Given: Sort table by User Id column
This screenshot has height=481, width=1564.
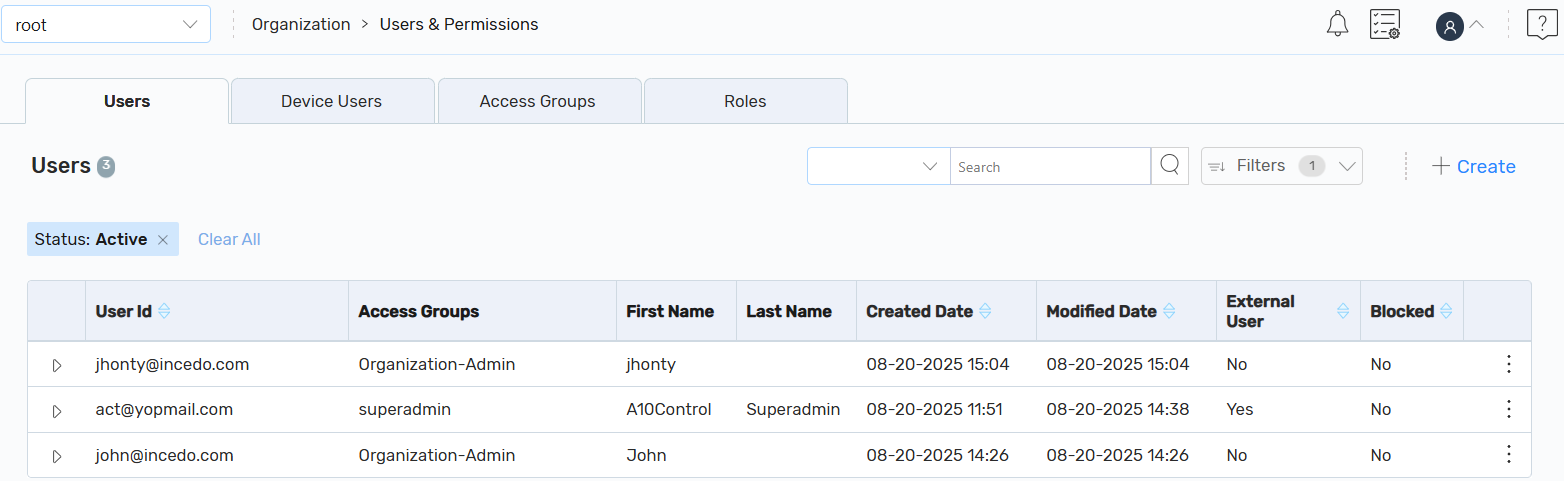Looking at the screenshot, I should point(164,311).
